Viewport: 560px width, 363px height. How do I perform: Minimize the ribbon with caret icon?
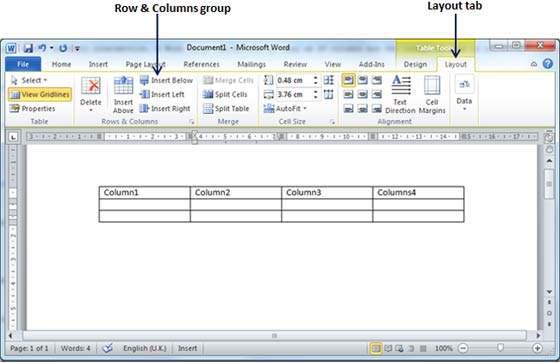(x=534, y=64)
